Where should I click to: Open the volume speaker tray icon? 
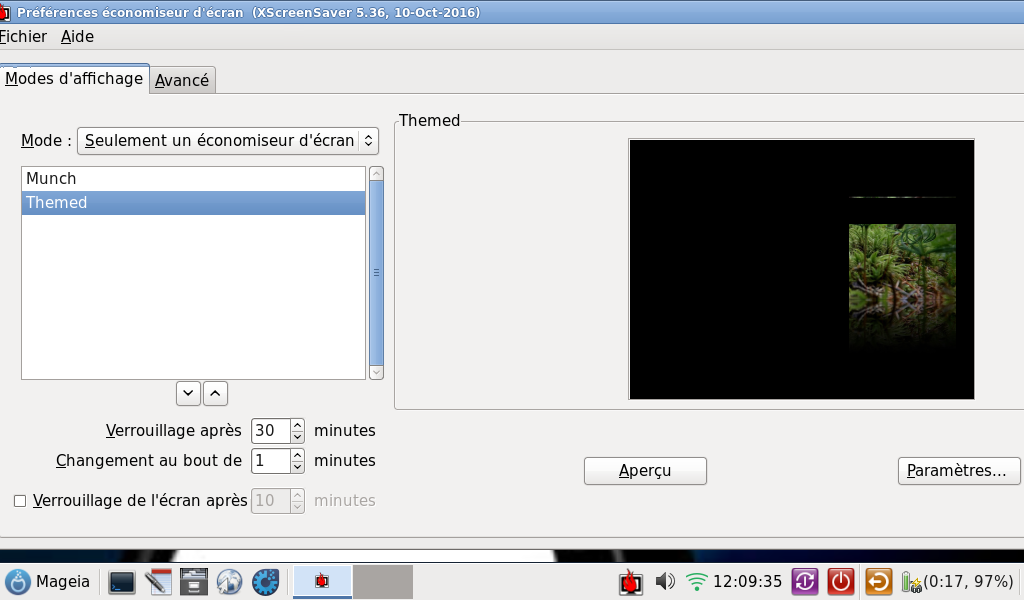(x=665, y=581)
